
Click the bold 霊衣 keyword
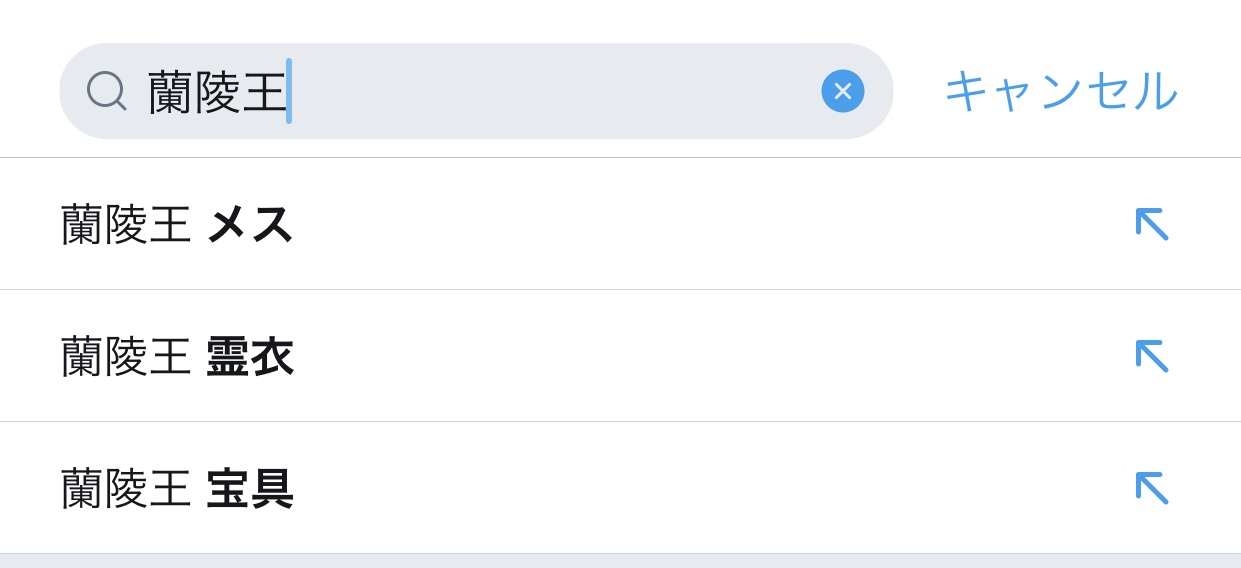click(x=250, y=357)
